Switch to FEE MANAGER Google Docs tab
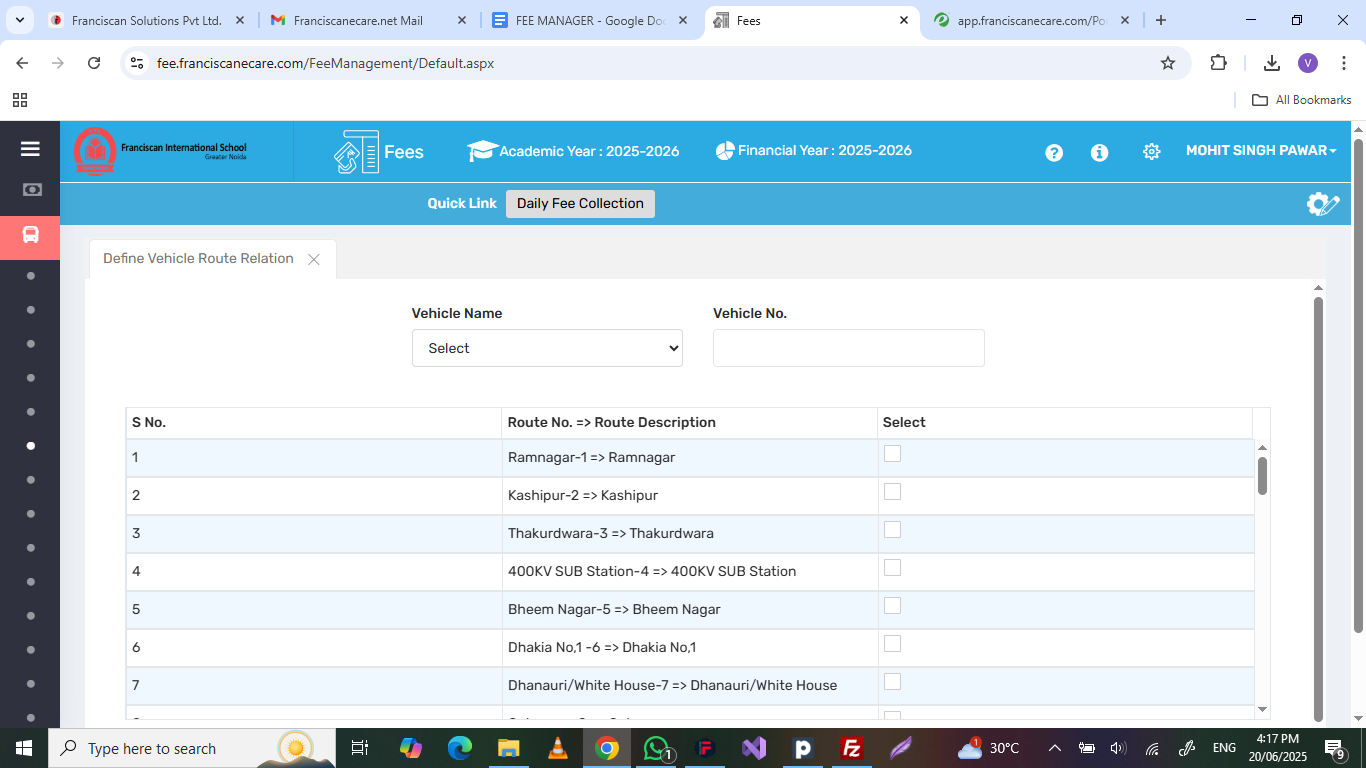 (x=590, y=20)
